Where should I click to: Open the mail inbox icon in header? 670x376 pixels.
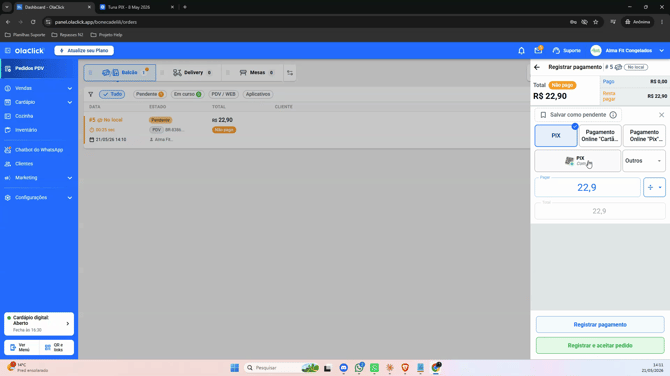point(538,50)
